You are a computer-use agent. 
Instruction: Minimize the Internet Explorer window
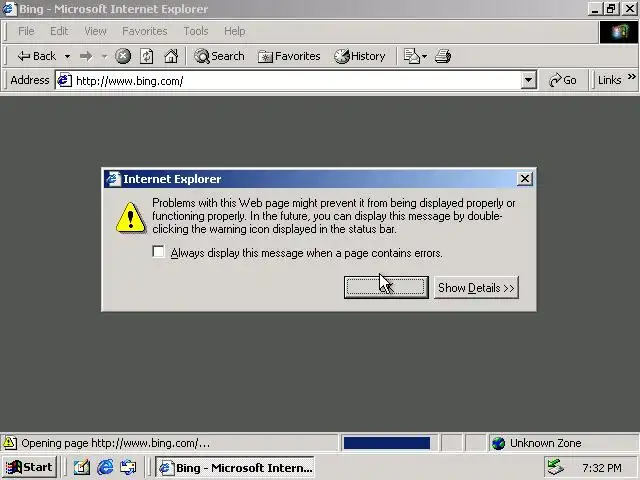tap(596, 8)
